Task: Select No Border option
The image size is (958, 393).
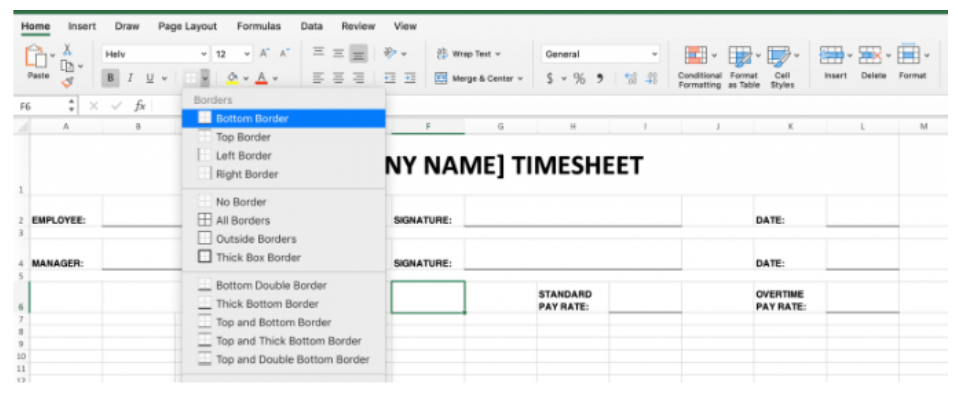Action: 283,202
